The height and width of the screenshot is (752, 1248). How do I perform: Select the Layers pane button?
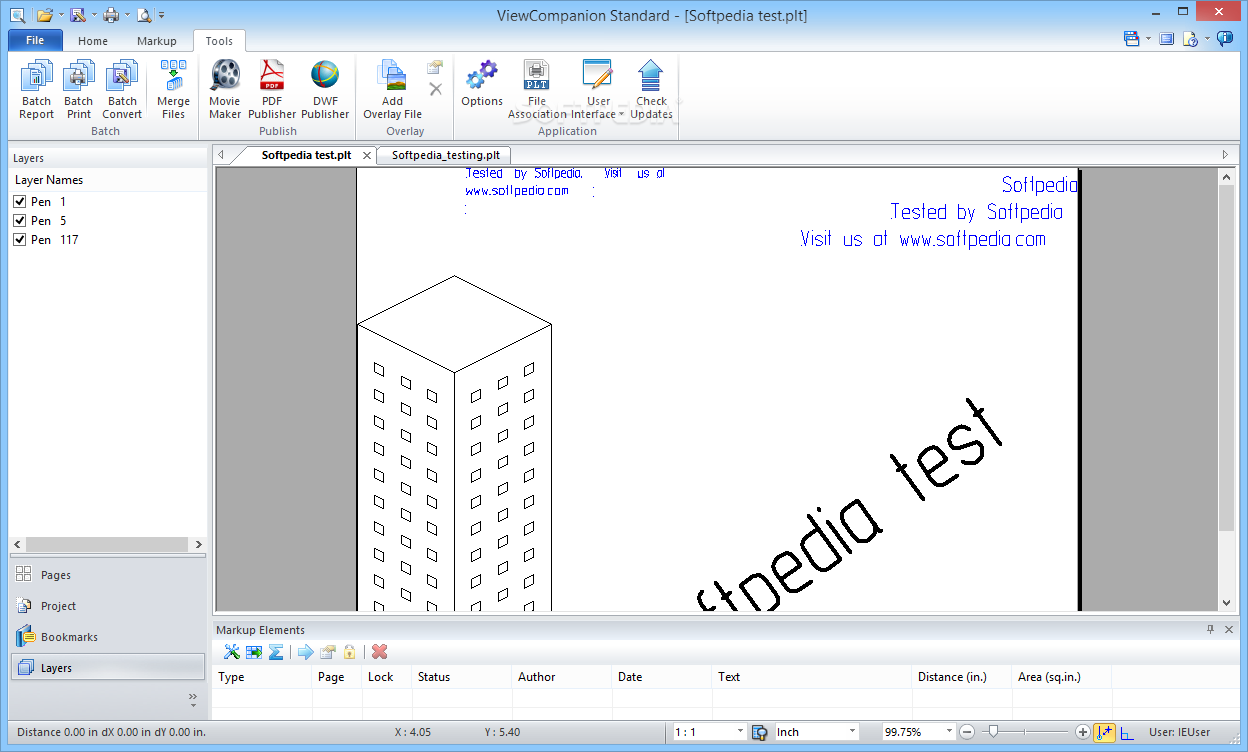[108, 667]
